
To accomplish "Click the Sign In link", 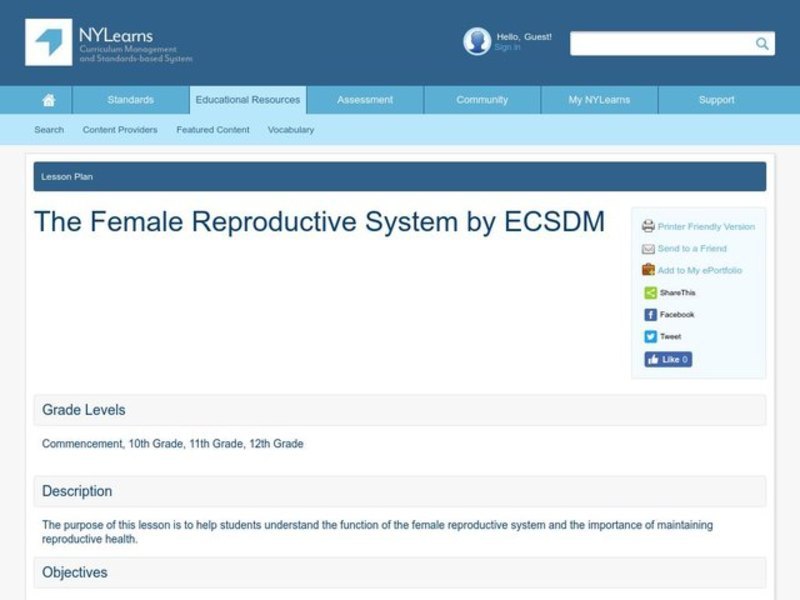I will [506, 46].
